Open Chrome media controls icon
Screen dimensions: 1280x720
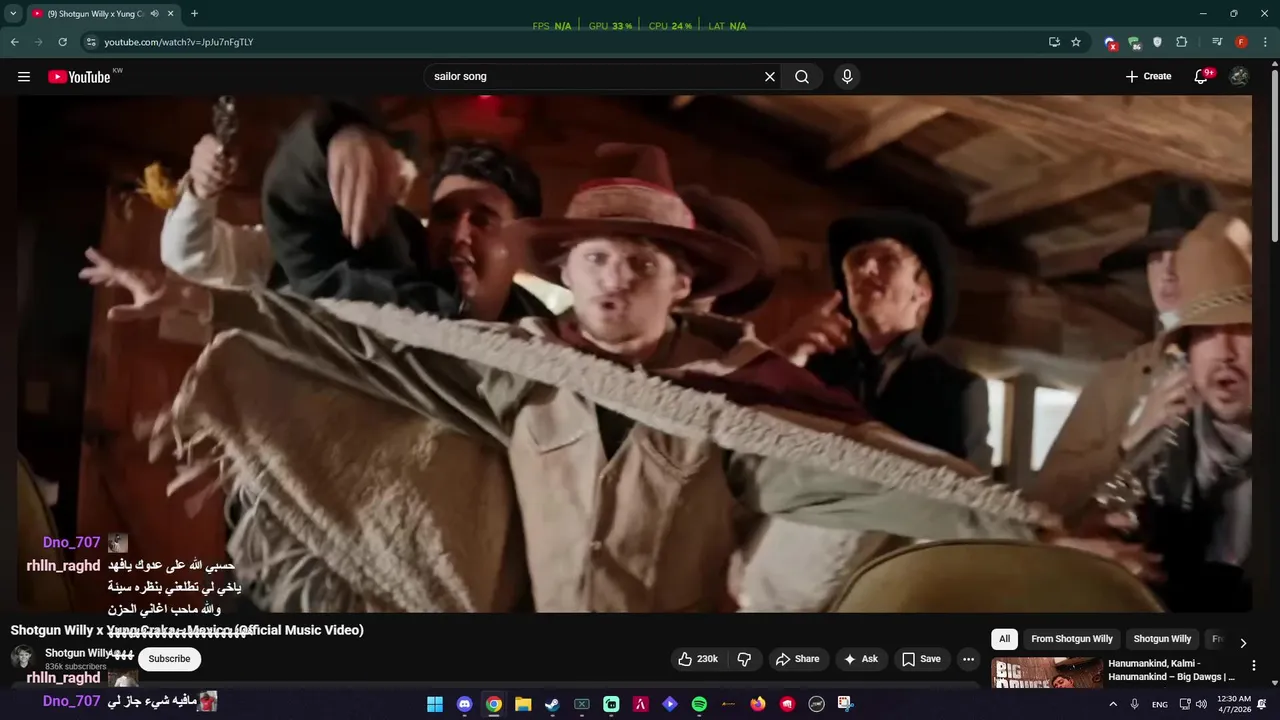[1217, 42]
